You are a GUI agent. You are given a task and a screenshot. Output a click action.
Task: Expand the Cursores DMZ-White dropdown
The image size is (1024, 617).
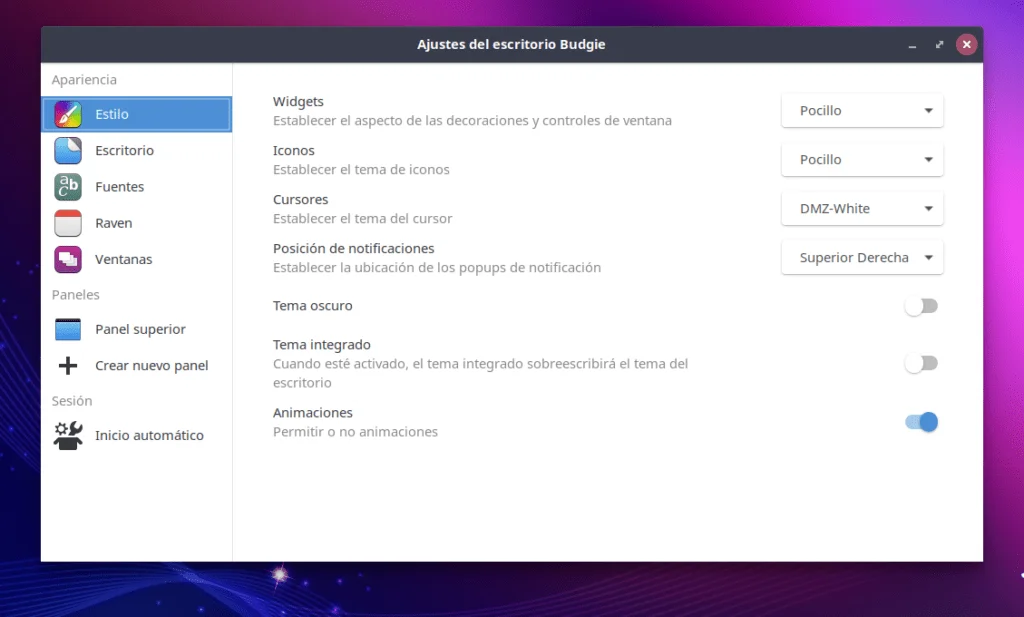coord(862,208)
